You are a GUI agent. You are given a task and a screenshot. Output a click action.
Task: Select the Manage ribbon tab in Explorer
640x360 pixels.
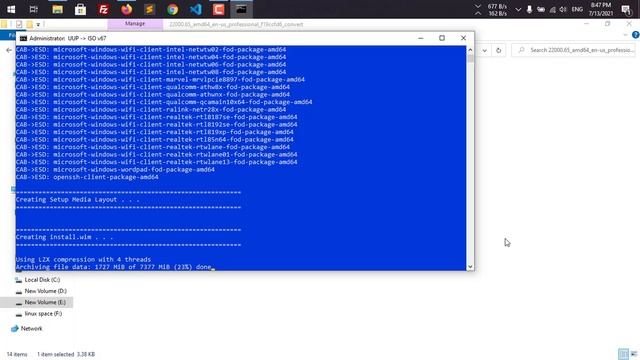135,24
